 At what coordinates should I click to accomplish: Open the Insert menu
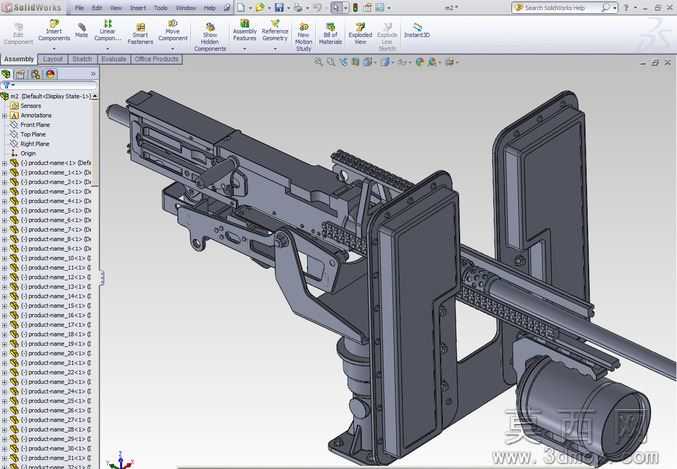[138, 8]
